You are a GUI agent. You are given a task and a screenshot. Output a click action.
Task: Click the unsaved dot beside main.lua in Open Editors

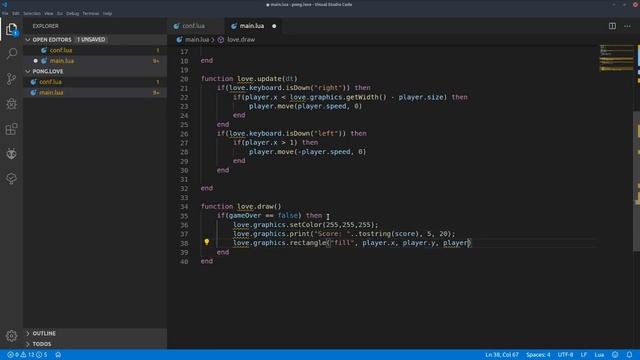[x=36, y=61]
